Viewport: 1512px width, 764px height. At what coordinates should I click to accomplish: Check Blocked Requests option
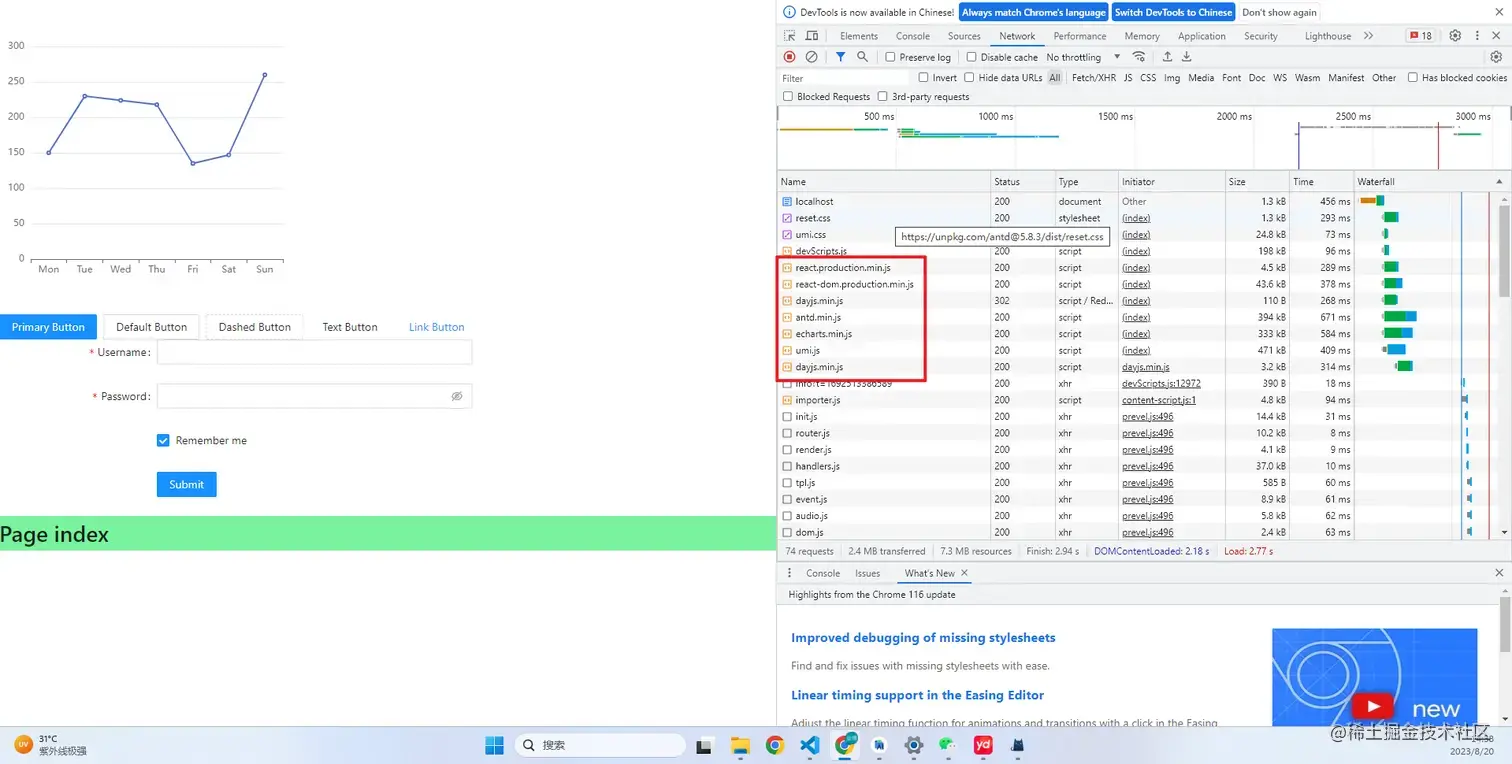(x=788, y=96)
